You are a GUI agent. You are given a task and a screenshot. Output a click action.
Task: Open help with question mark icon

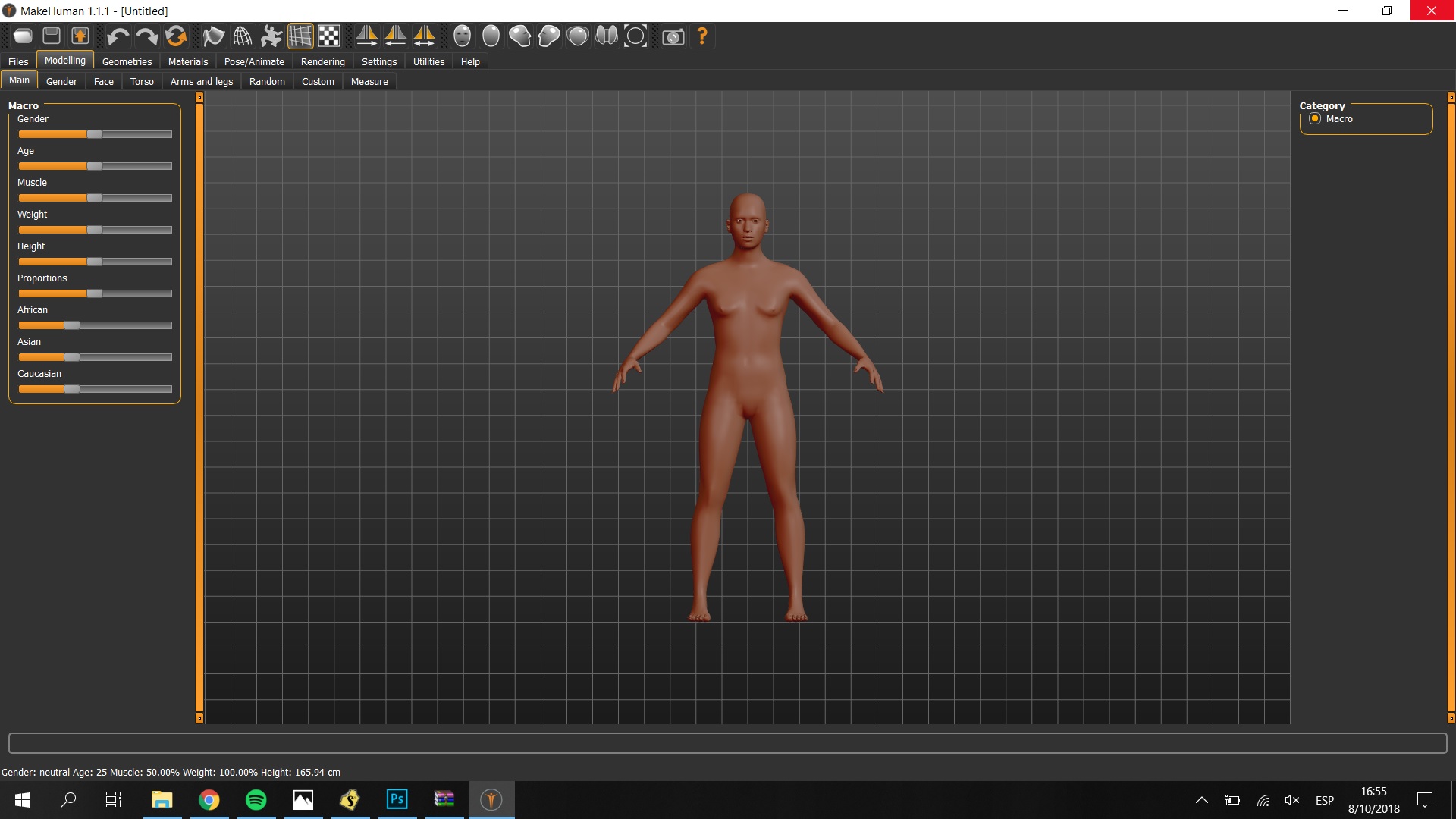(702, 36)
